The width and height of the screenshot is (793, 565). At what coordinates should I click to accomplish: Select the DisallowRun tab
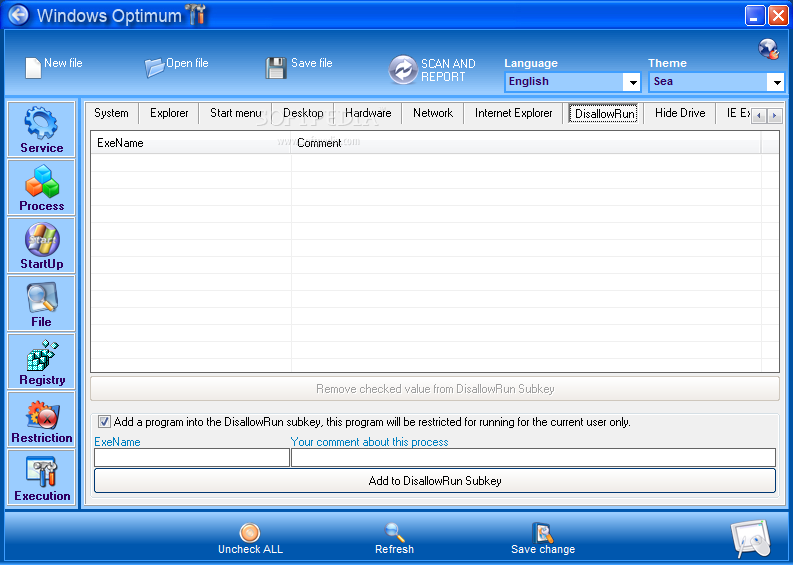click(604, 113)
